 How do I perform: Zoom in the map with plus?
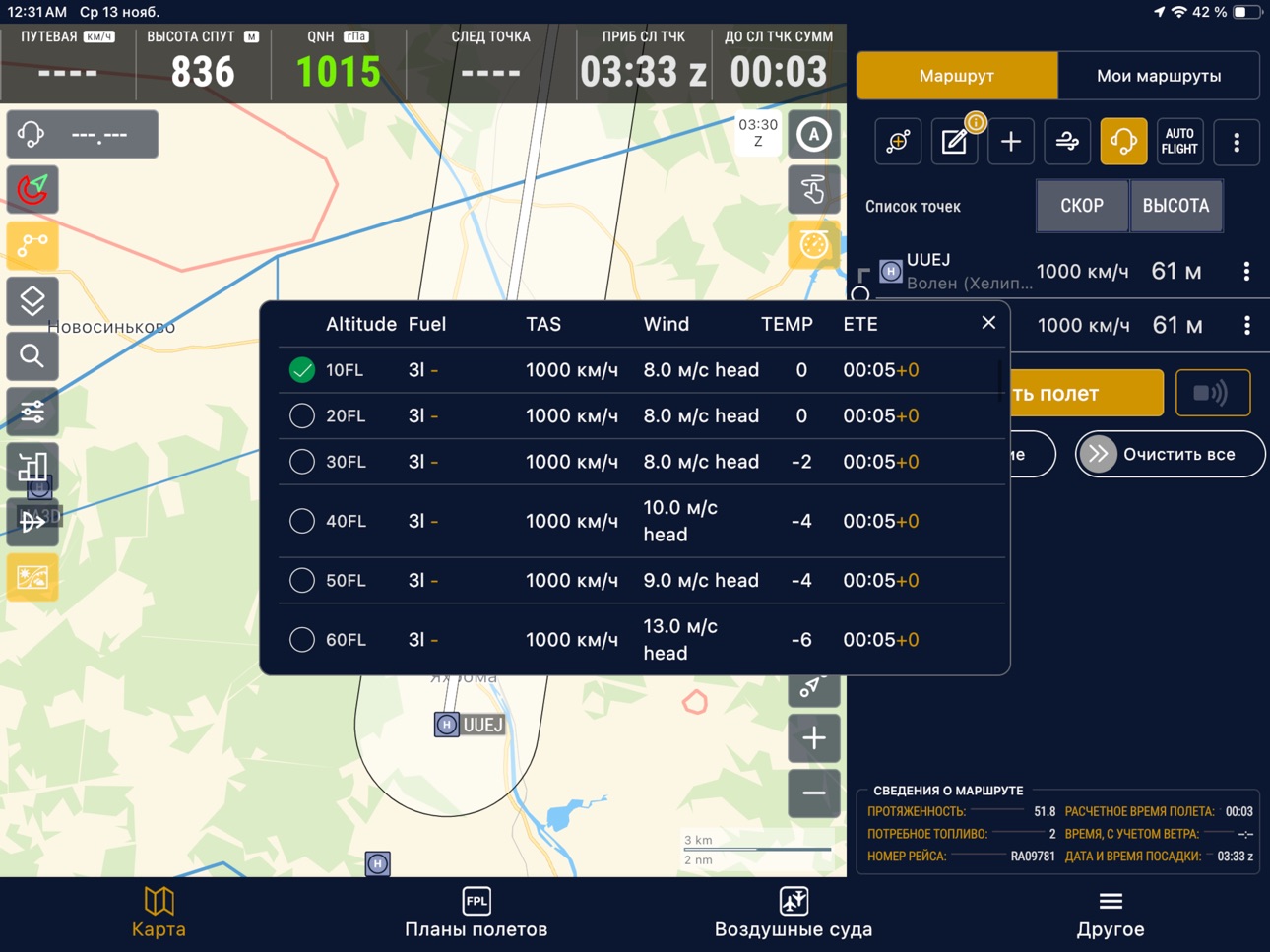pos(813,738)
